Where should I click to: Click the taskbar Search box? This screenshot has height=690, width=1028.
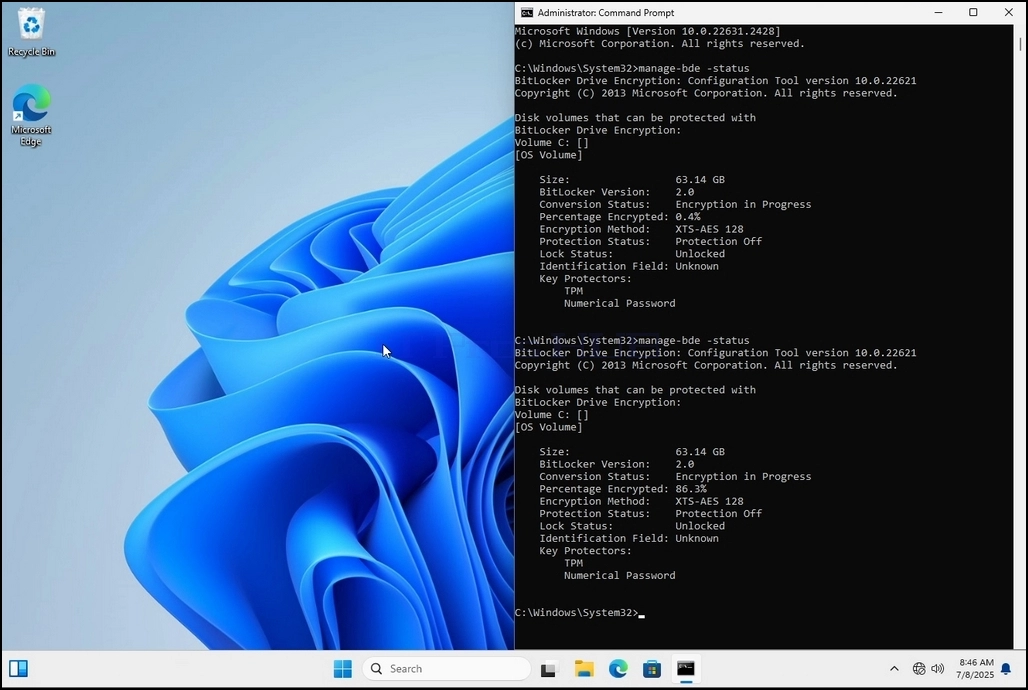[x=446, y=668]
